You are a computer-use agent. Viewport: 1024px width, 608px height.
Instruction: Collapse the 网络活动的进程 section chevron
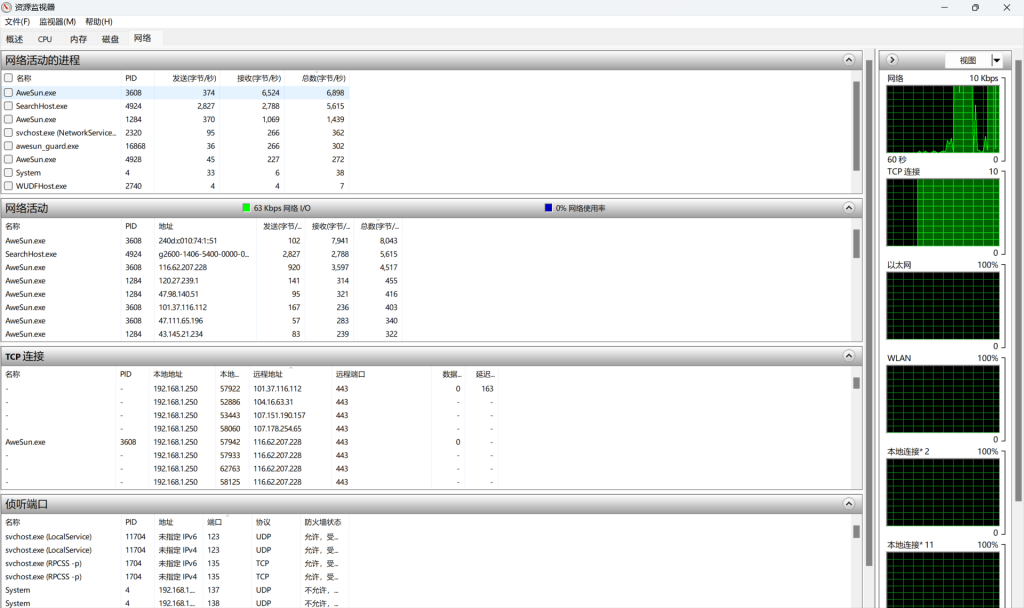tap(849, 60)
